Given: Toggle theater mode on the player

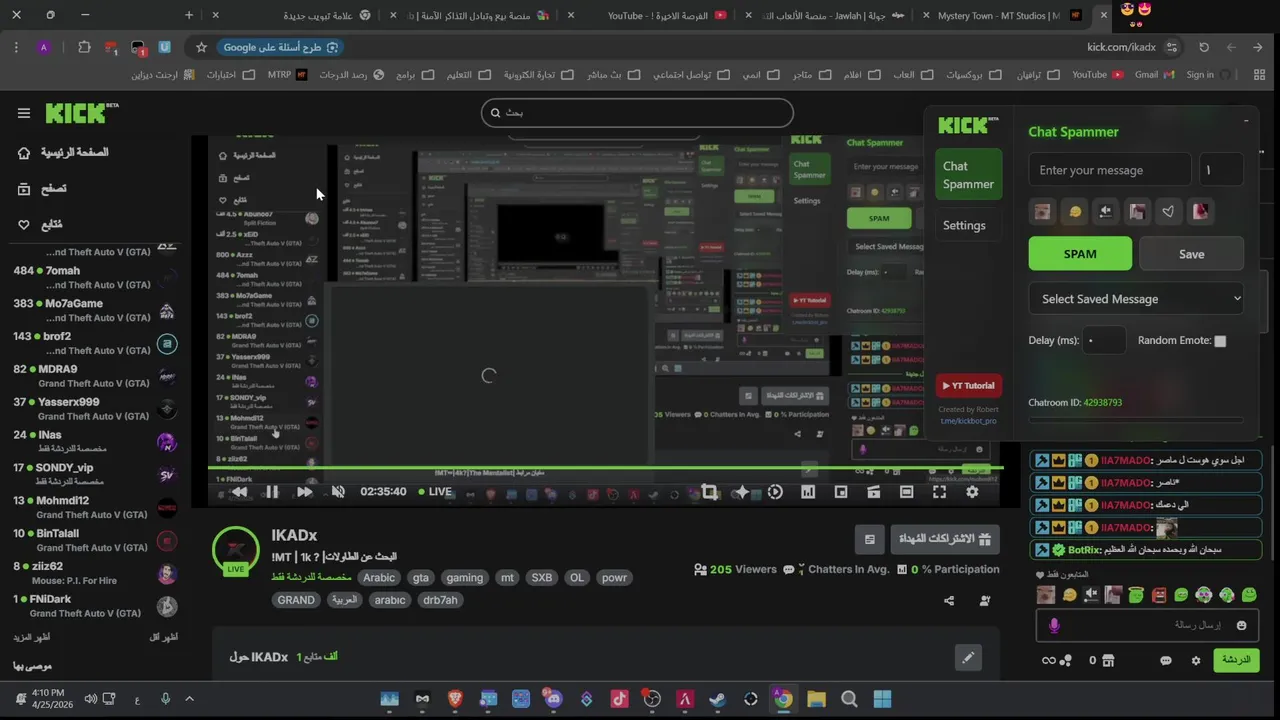Looking at the screenshot, I should click(x=906, y=492).
